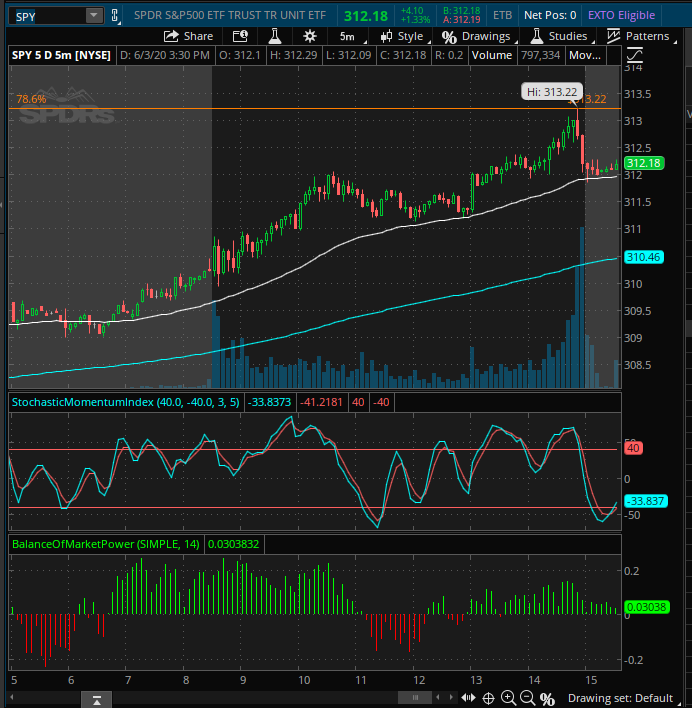This screenshot has height=708, width=692.
Task: Click the C: 312.18 close value
Action: tap(403, 55)
